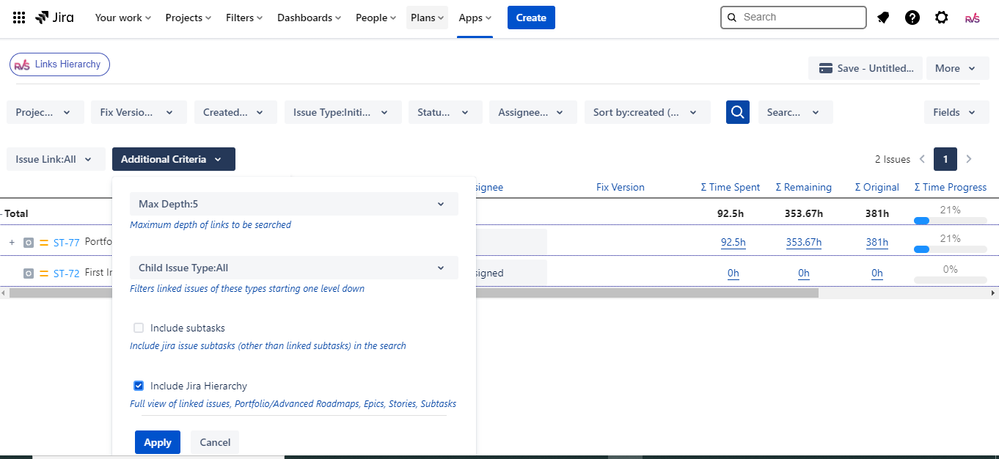
Task: Go to previous page arrow
Action: click(x=922, y=159)
